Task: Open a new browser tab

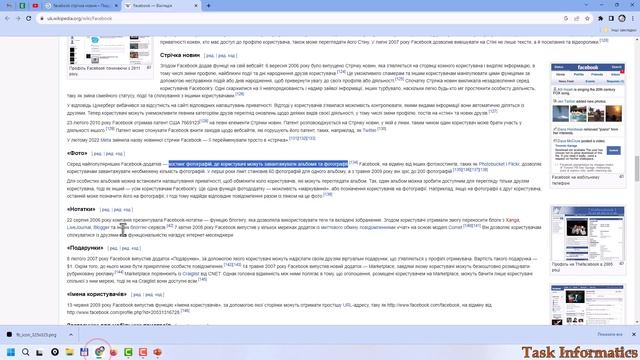Action: click(209, 6)
